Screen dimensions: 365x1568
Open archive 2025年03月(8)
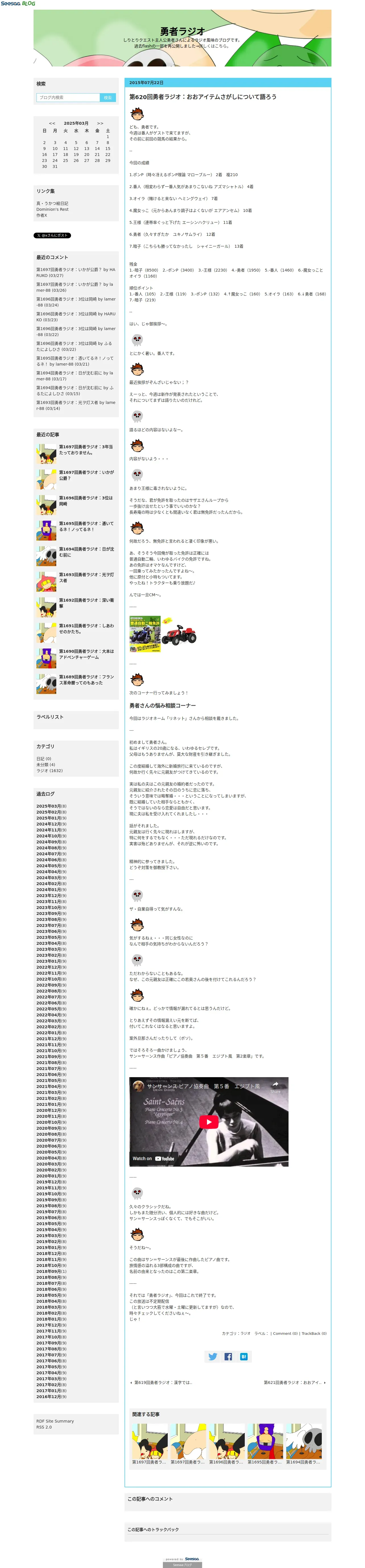coord(51,806)
